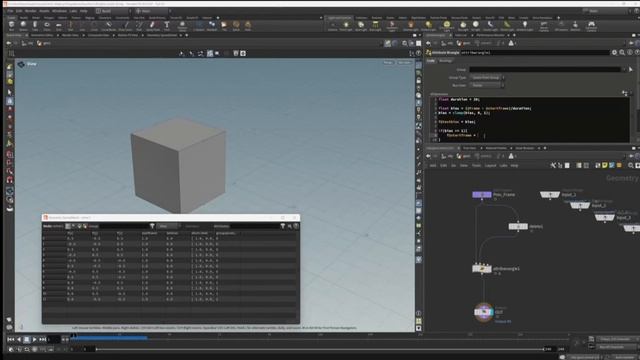Open the VEX snippet expression editor icon
640x360 pixels.
coord(624,93)
